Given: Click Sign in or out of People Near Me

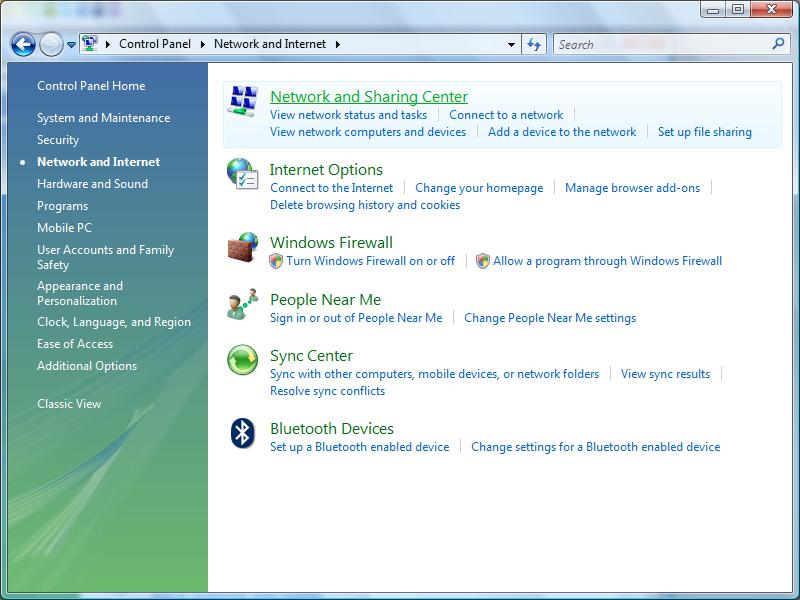Looking at the screenshot, I should (356, 318).
